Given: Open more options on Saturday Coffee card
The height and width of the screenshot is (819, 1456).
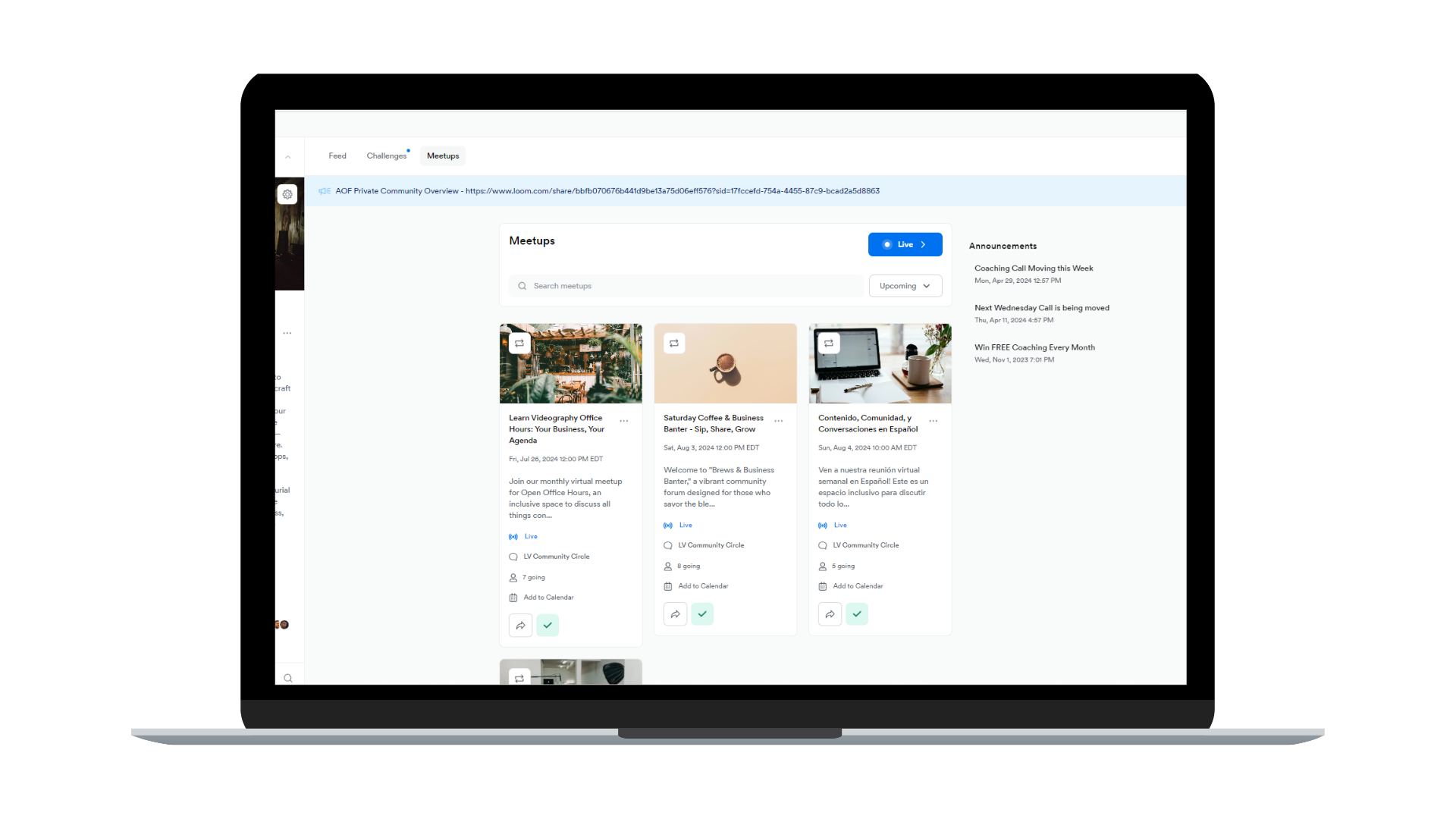Looking at the screenshot, I should click(x=778, y=421).
